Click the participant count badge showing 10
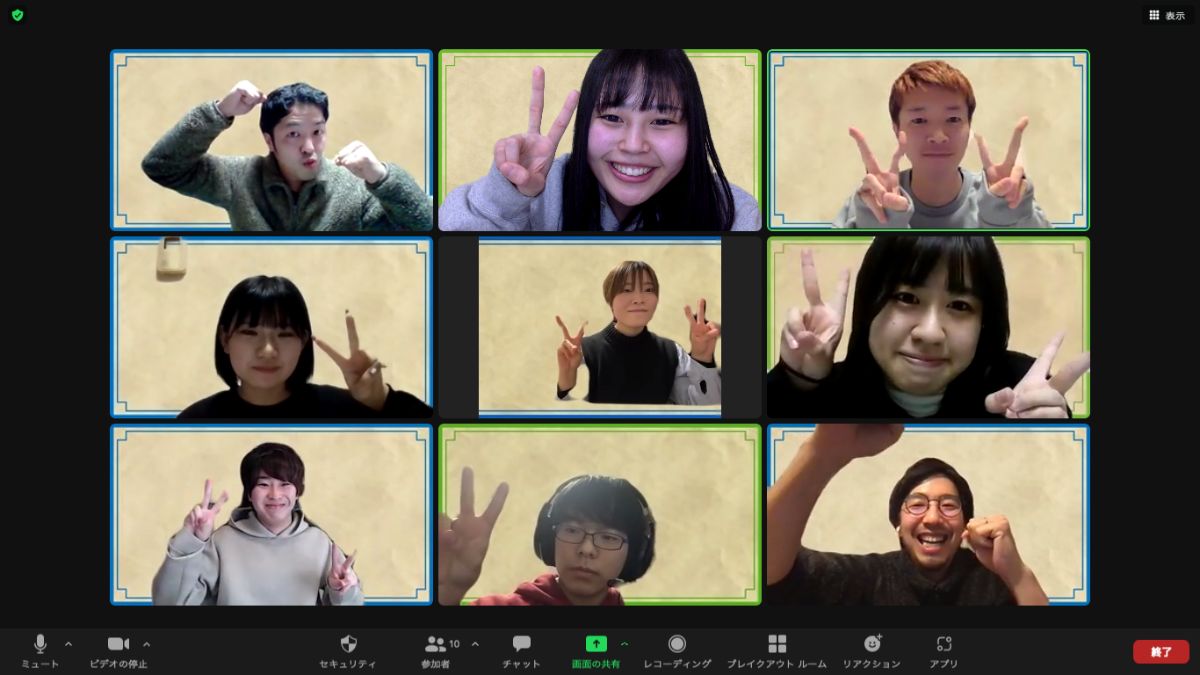The height and width of the screenshot is (675, 1200). click(x=454, y=643)
